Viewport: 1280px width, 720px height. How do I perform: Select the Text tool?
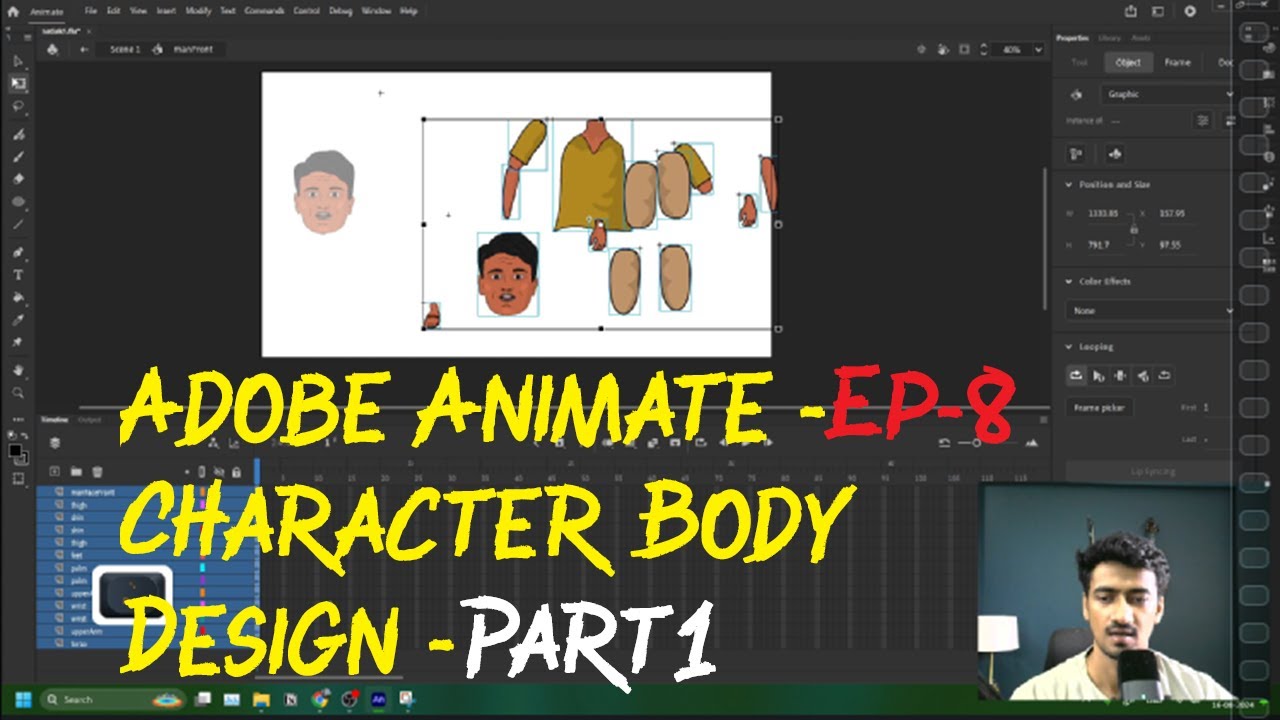coord(18,275)
